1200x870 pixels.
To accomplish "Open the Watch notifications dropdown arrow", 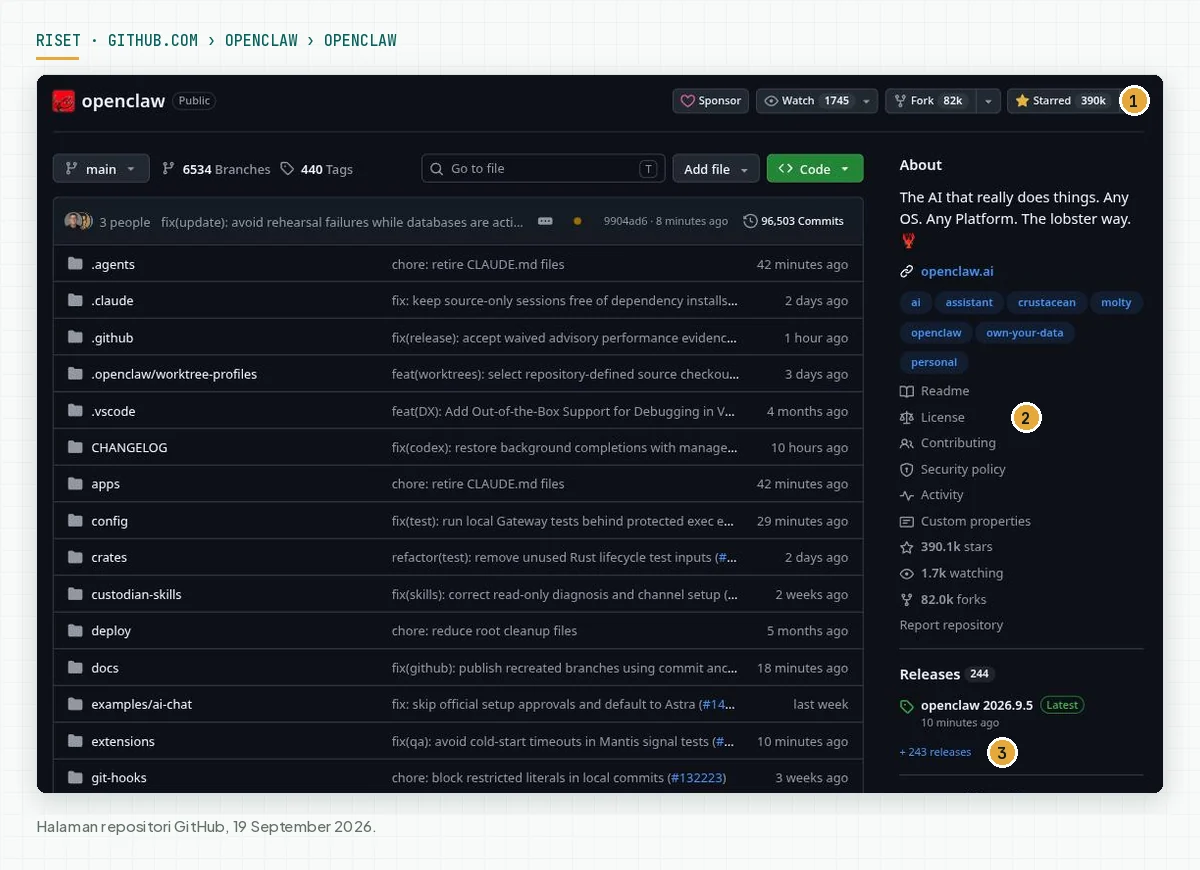I will click(866, 101).
